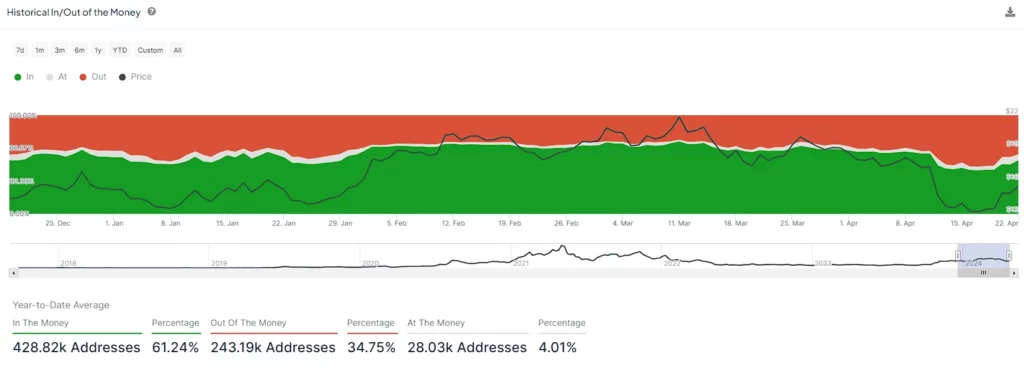Toggle the At legend series
The height and width of the screenshot is (376, 1024).
click(x=57, y=76)
